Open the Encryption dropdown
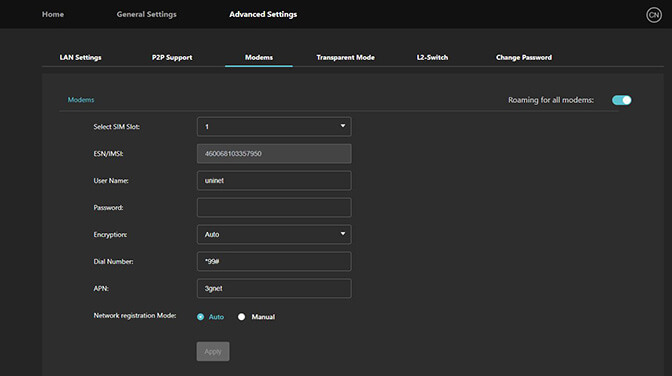The height and width of the screenshot is (376, 672). coord(274,235)
